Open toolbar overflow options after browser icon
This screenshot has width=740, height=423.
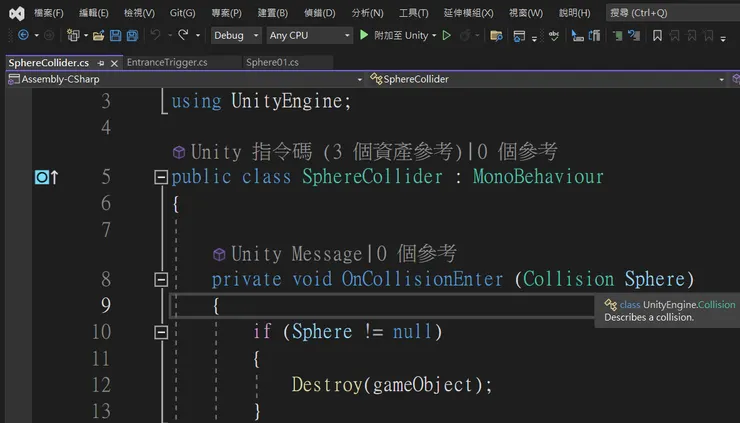click(x=534, y=38)
